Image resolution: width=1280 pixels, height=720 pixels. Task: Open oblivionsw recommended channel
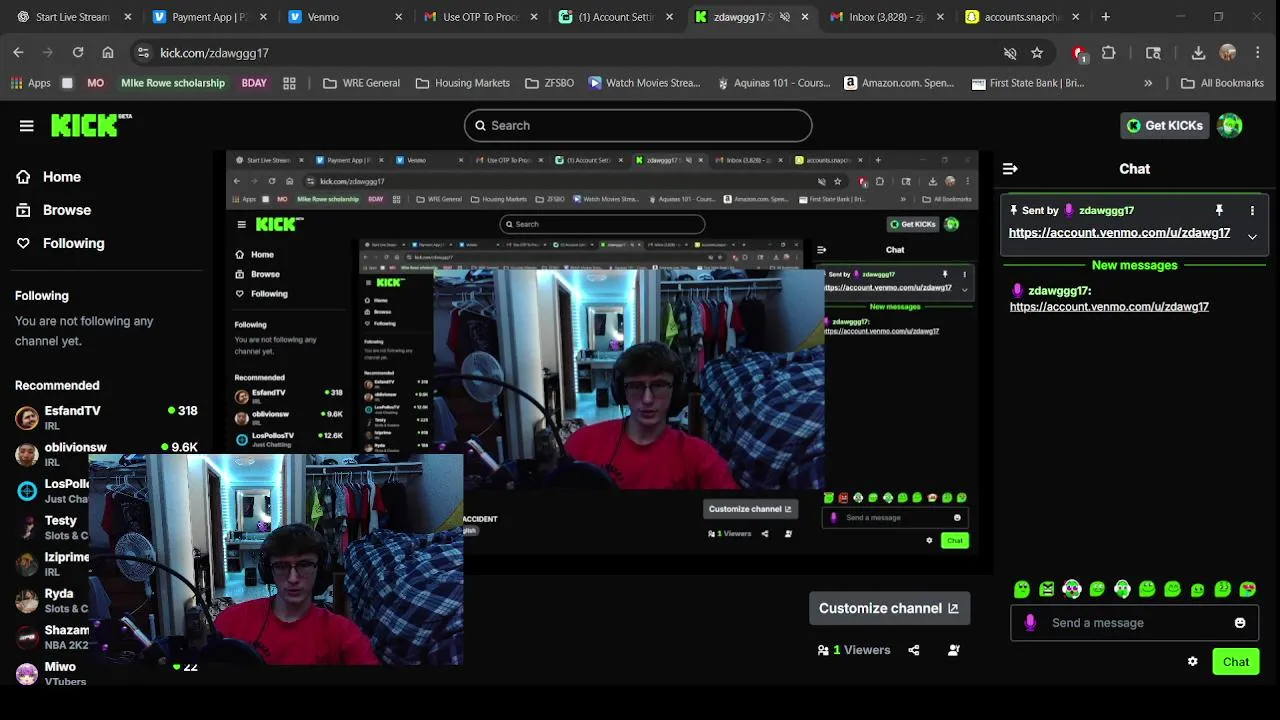point(106,454)
